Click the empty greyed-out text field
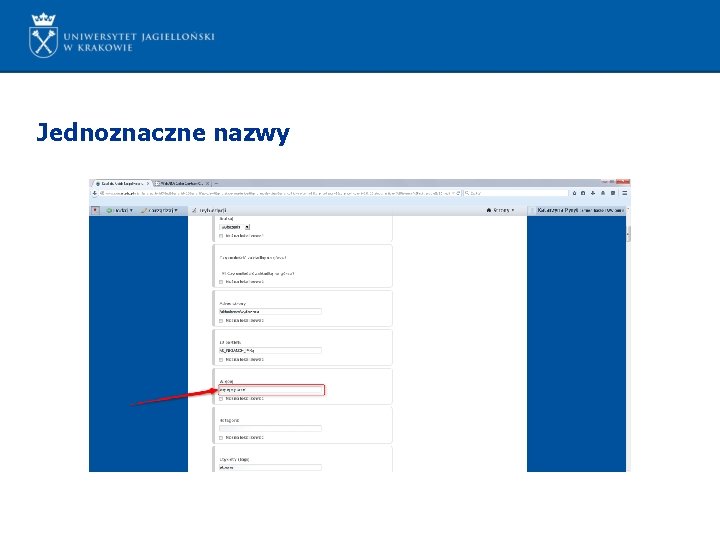The image size is (720, 540). pos(270,428)
